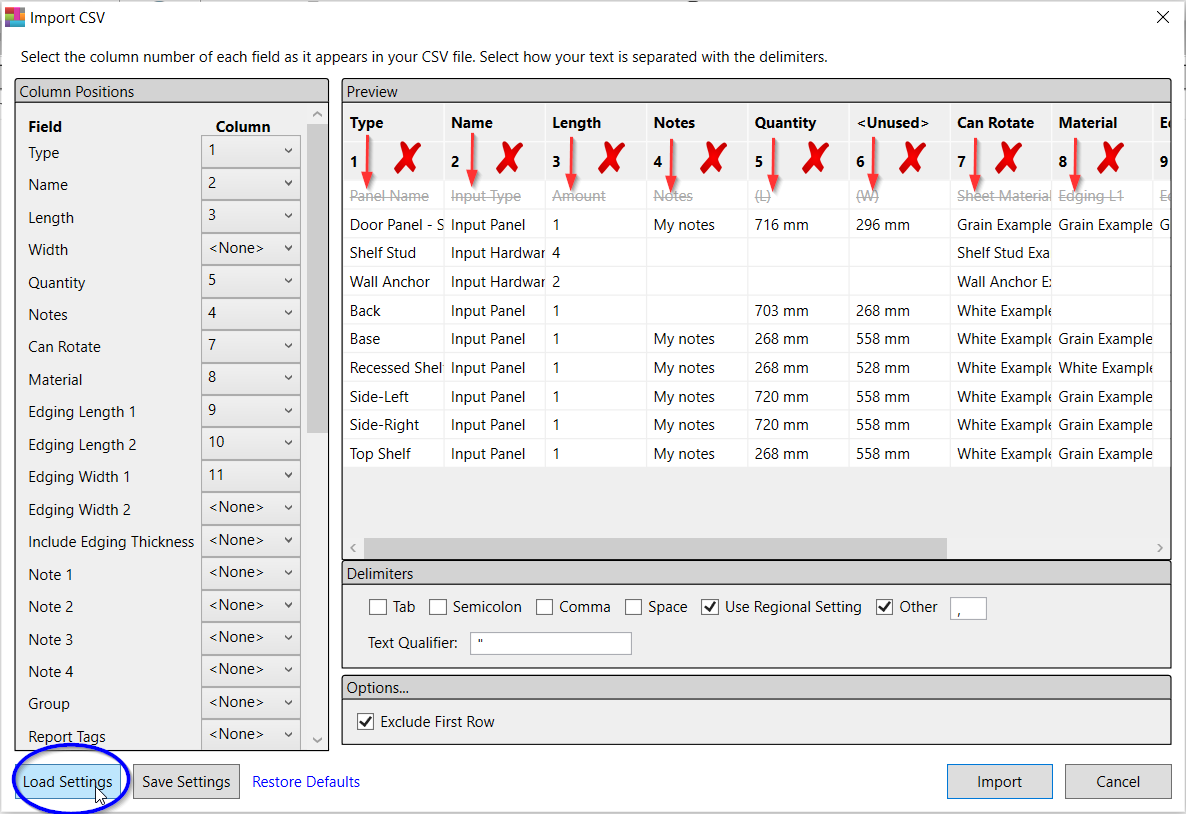This screenshot has width=1186, height=814.
Task: Click the Column Positions vertical scrollbar thumb
Action: point(317,278)
